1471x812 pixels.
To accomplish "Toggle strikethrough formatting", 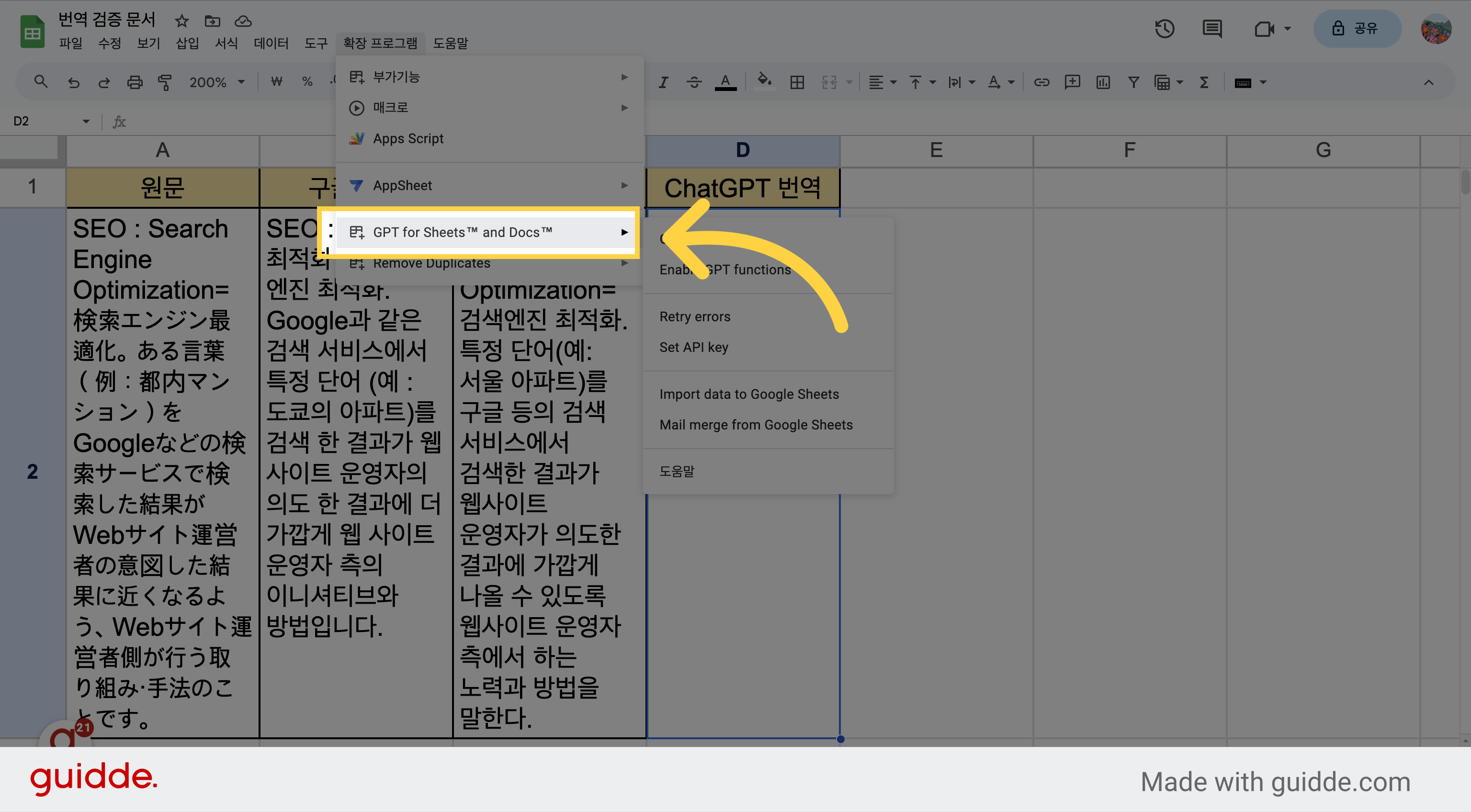I will click(x=694, y=82).
